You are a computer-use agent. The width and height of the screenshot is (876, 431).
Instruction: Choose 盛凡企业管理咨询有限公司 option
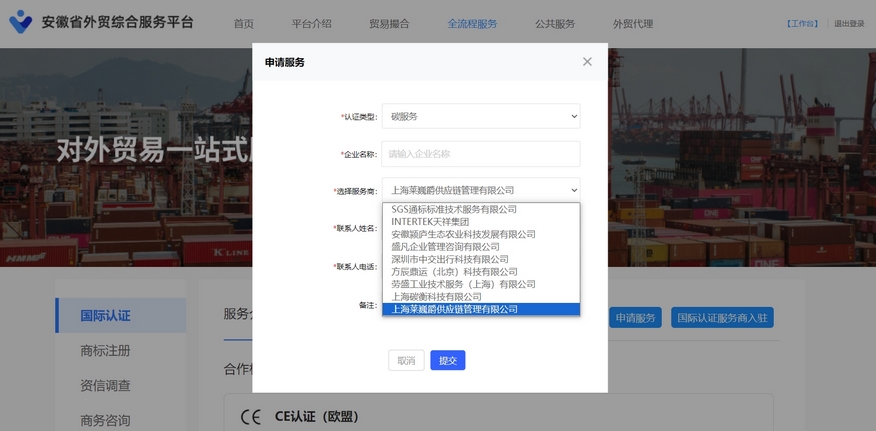[481, 247]
